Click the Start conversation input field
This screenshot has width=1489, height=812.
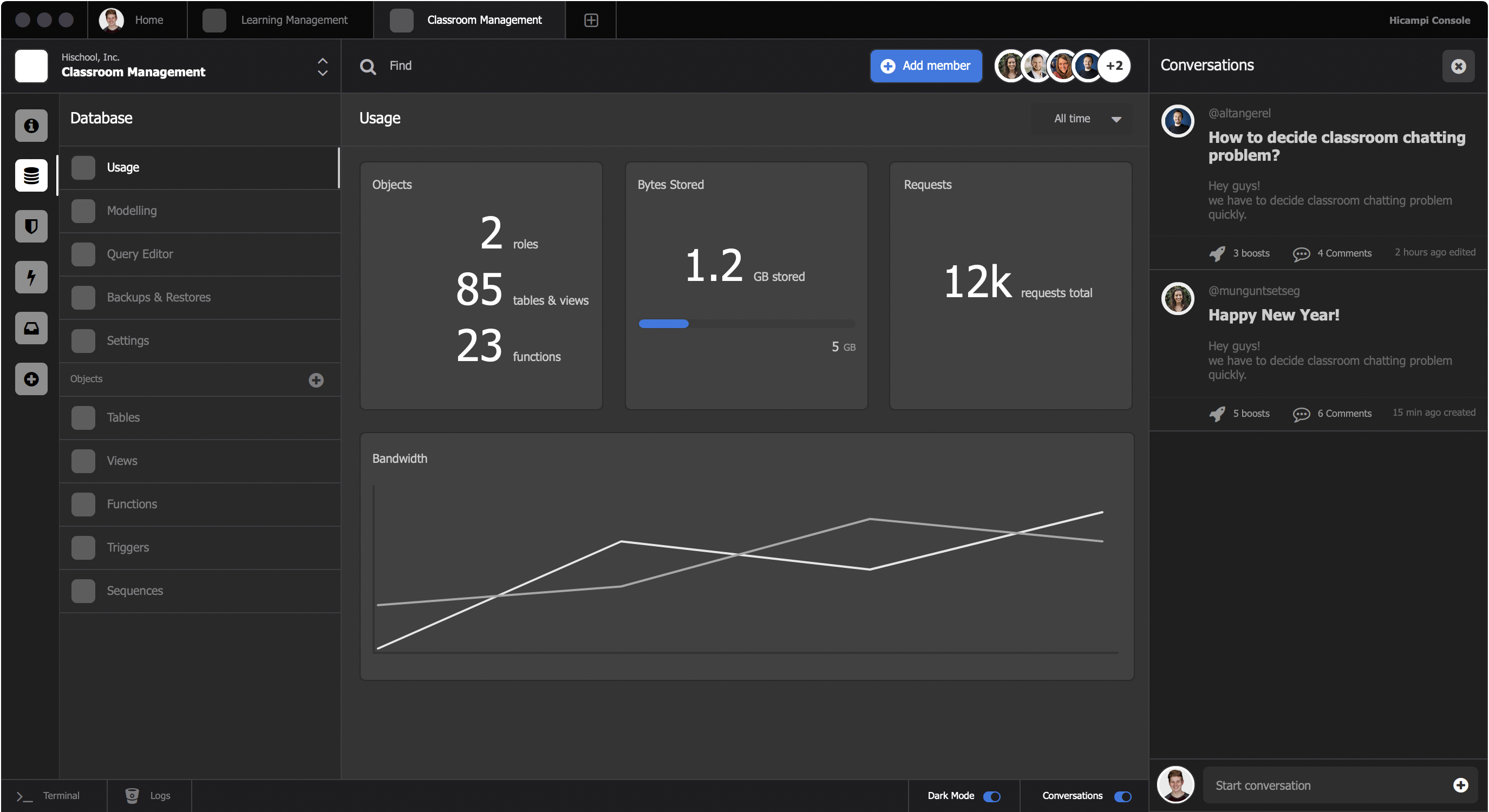pos(1324,785)
